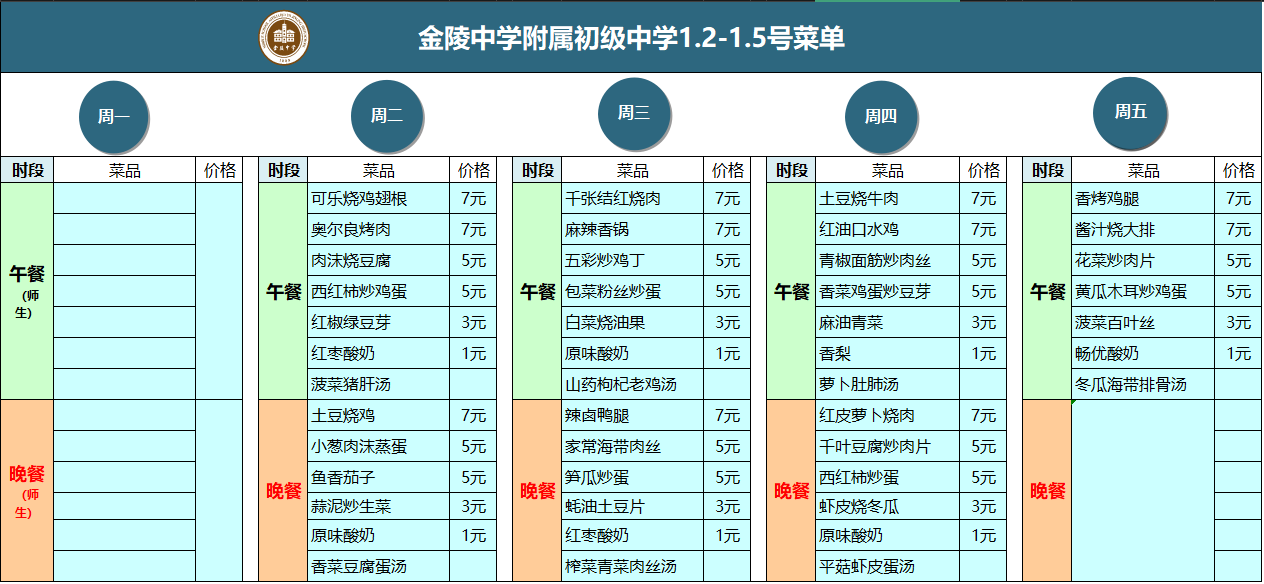Click the 包菜粉丝炒蛋 cell
This screenshot has width=1264, height=584.
tap(633, 291)
